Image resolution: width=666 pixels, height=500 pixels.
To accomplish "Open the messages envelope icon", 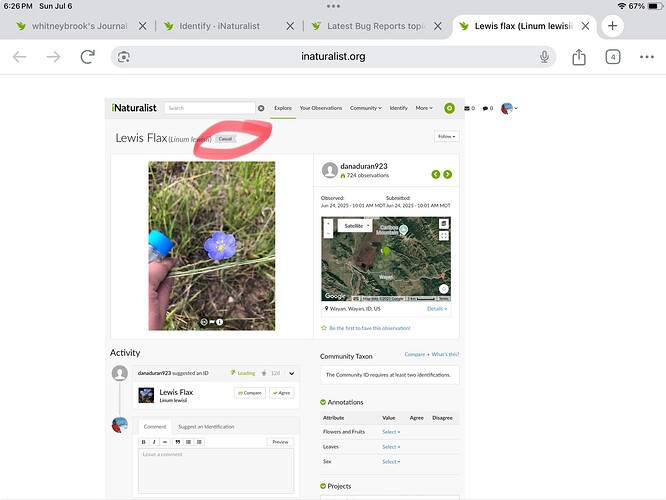I will click(469, 108).
